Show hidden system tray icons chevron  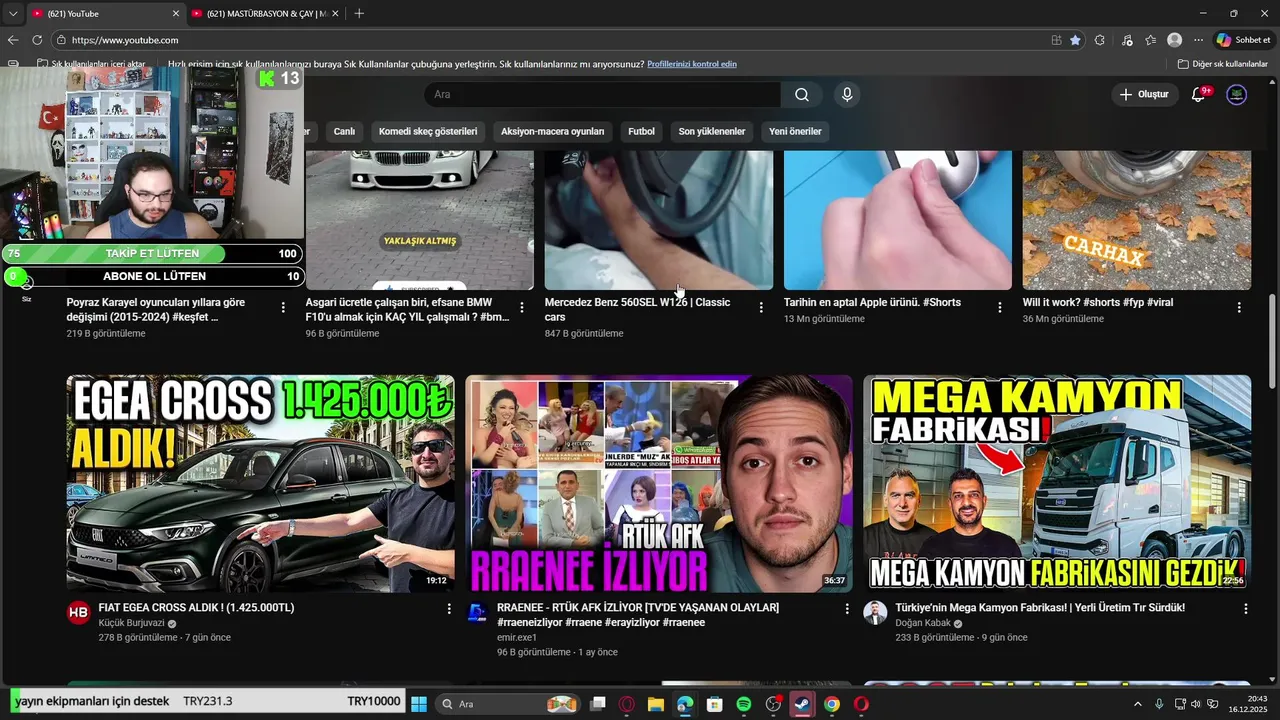coord(1137,704)
